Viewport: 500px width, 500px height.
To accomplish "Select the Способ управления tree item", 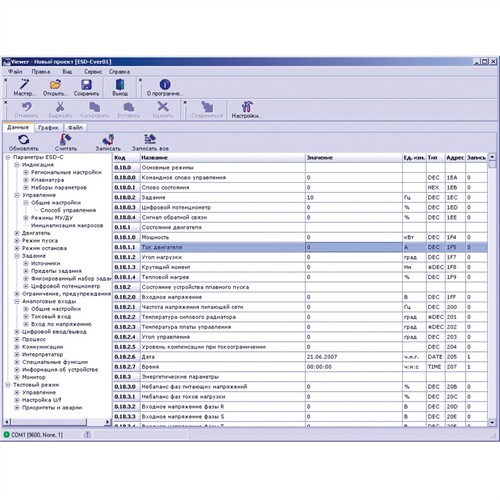I will coord(68,210).
